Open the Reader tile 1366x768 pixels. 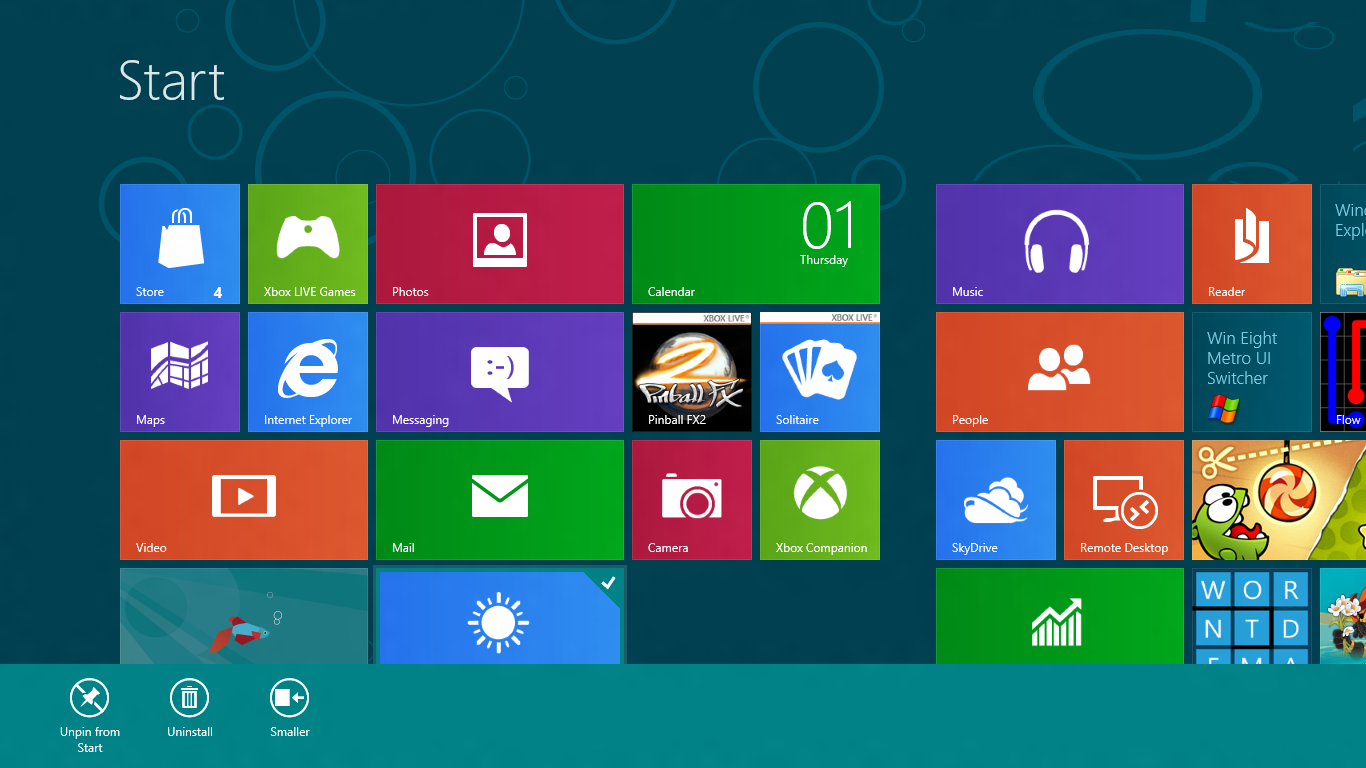[x=1252, y=244]
